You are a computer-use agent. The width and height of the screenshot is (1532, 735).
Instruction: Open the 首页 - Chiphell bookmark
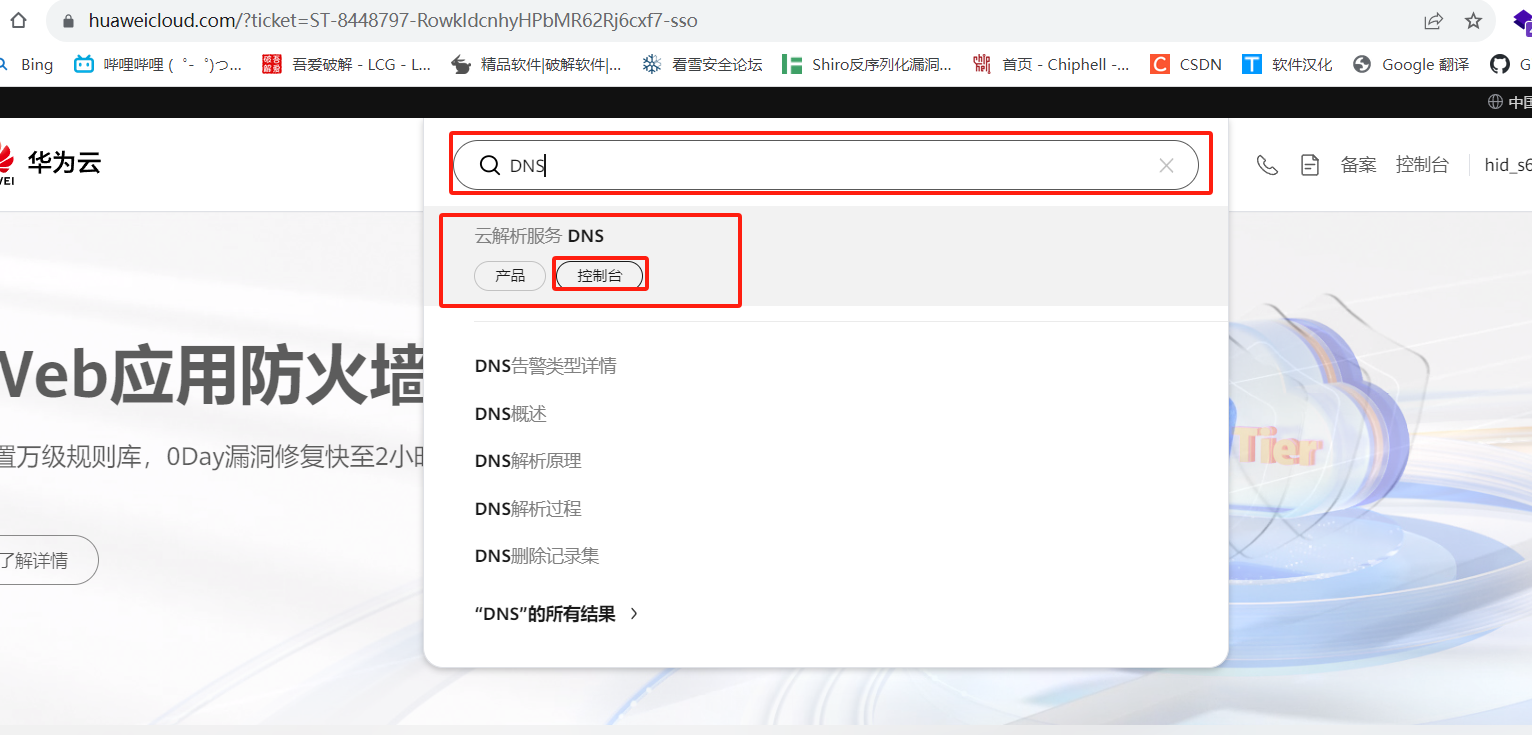(x=1051, y=64)
